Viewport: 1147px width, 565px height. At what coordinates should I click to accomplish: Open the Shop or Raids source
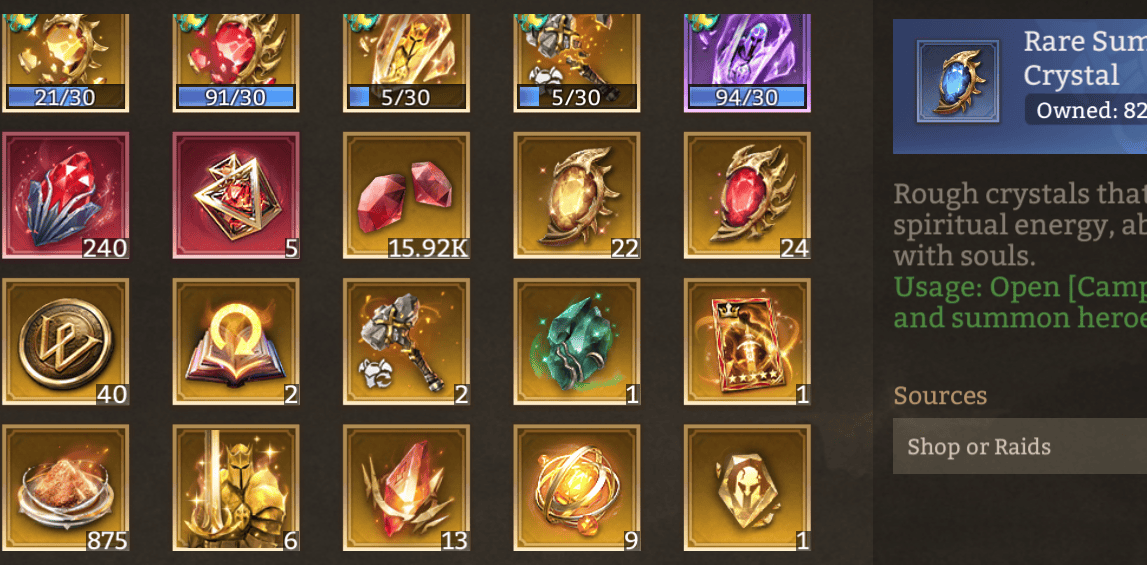point(1020,446)
